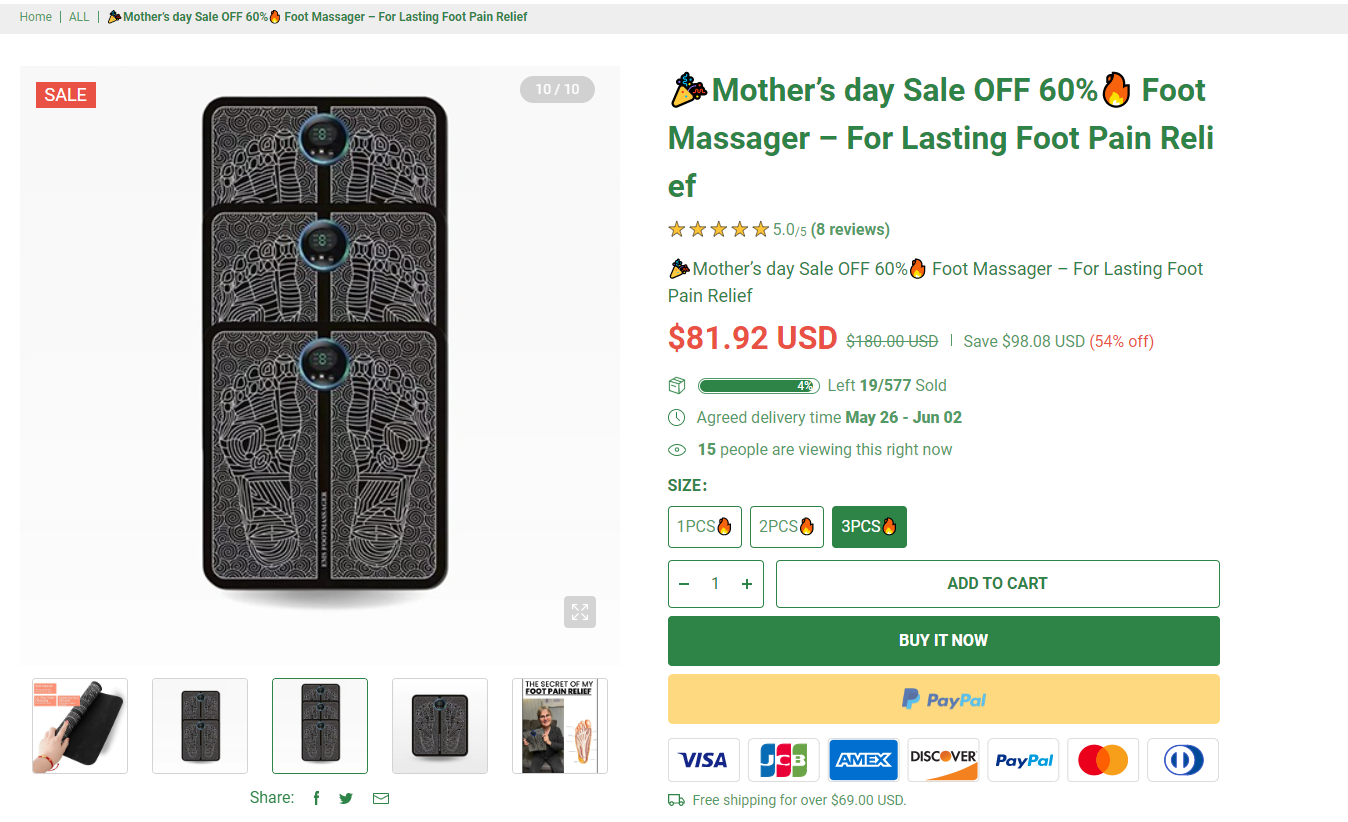Check out with the yellow PayPal button
1348x822 pixels.
coord(943,699)
